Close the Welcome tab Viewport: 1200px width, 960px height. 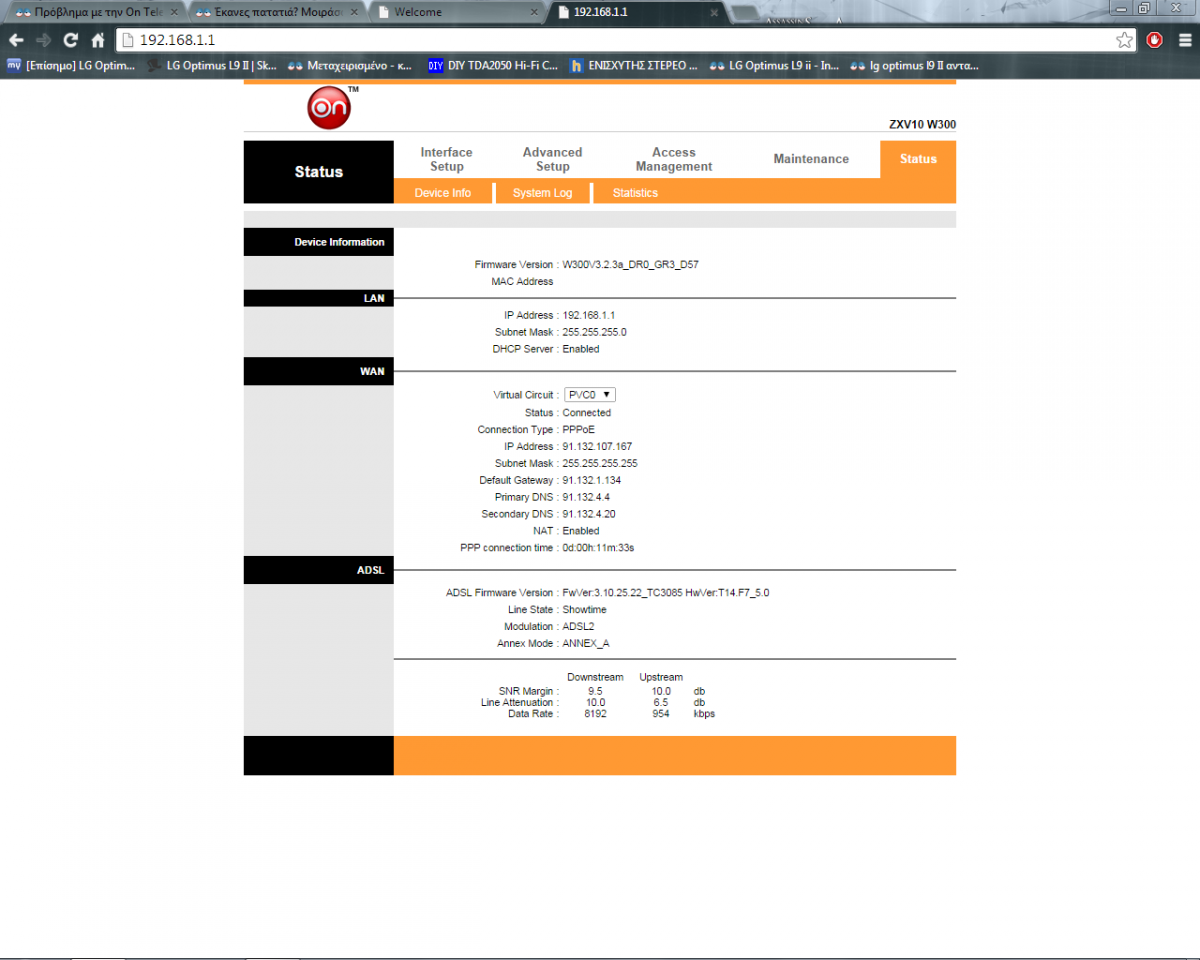pyautogui.click(x=534, y=12)
